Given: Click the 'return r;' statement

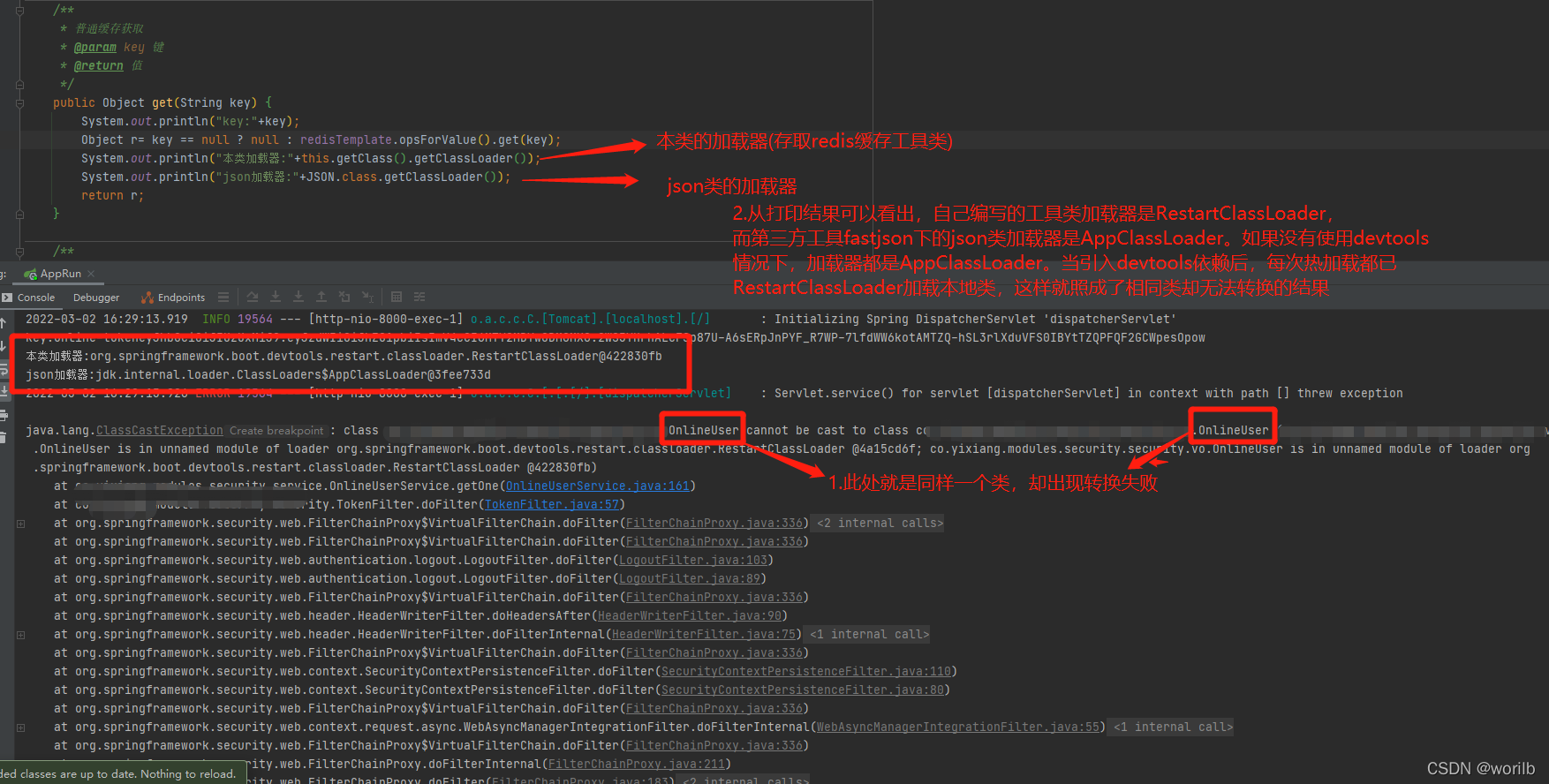Looking at the screenshot, I should [x=112, y=195].
